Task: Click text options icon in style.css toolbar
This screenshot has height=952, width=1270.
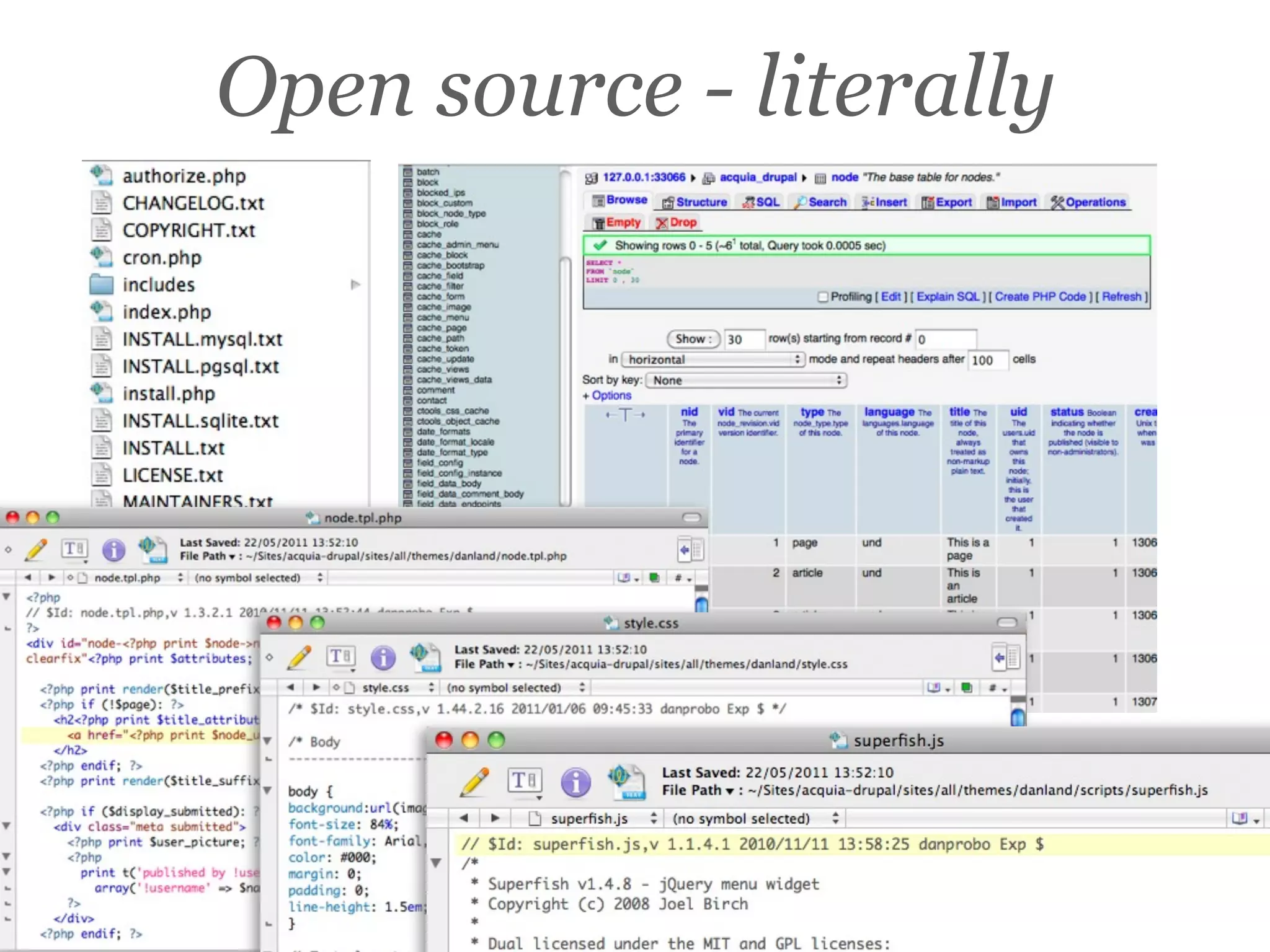Action: point(340,657)
